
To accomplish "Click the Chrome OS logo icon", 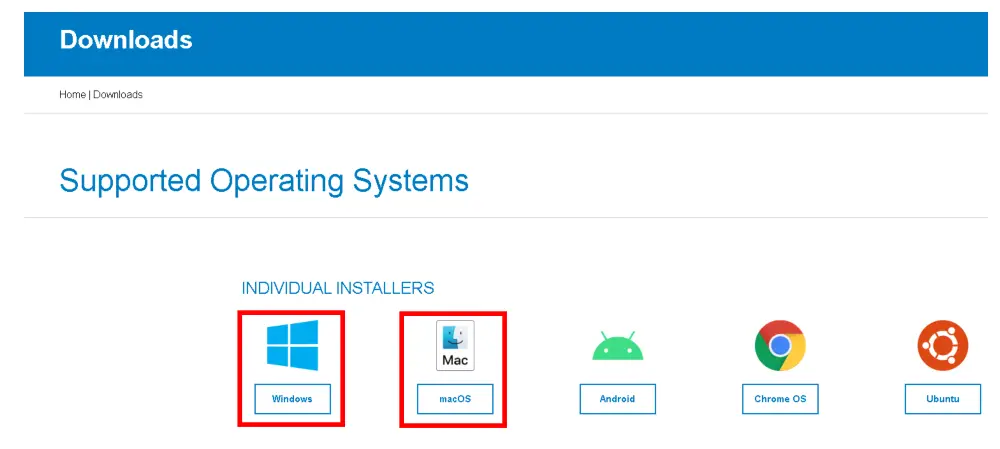I will 780,345.
